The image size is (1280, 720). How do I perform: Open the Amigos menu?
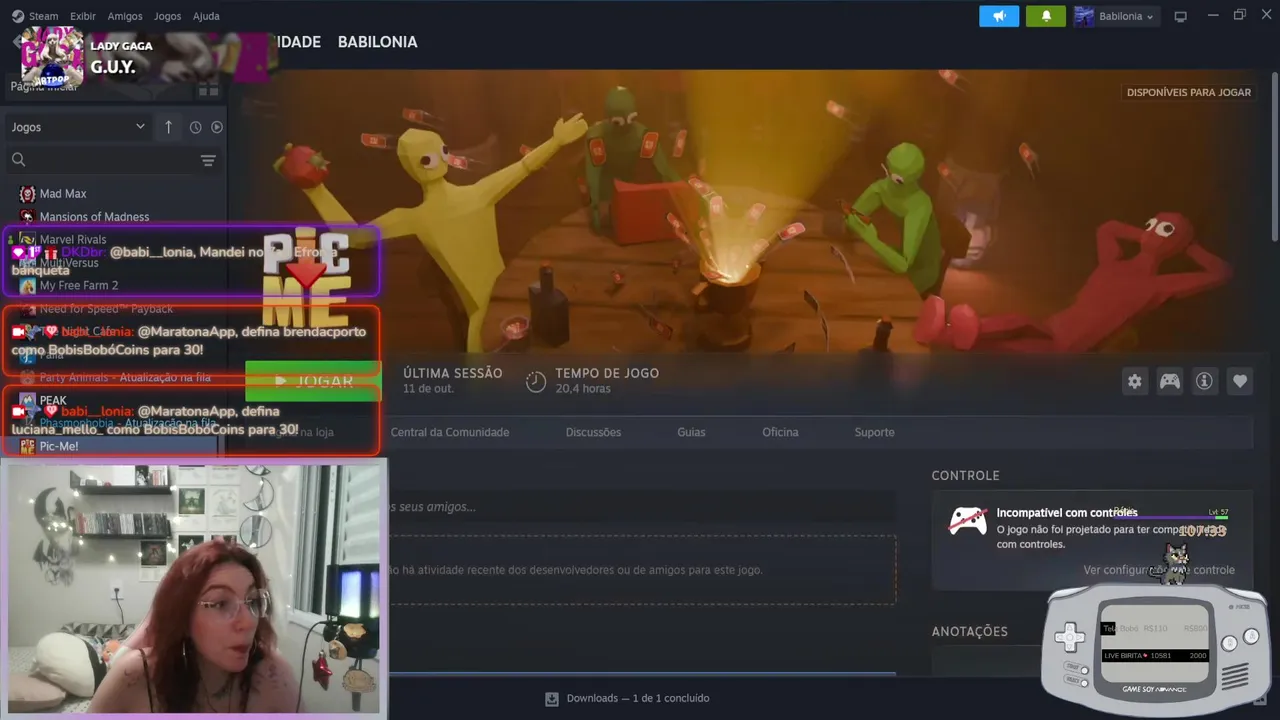[125, 16]
